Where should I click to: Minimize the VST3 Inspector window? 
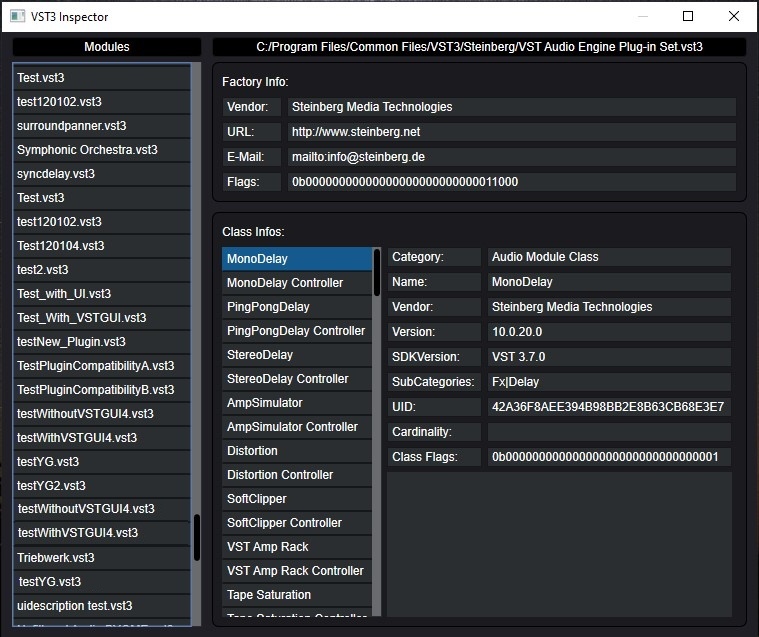click(643, 16)
